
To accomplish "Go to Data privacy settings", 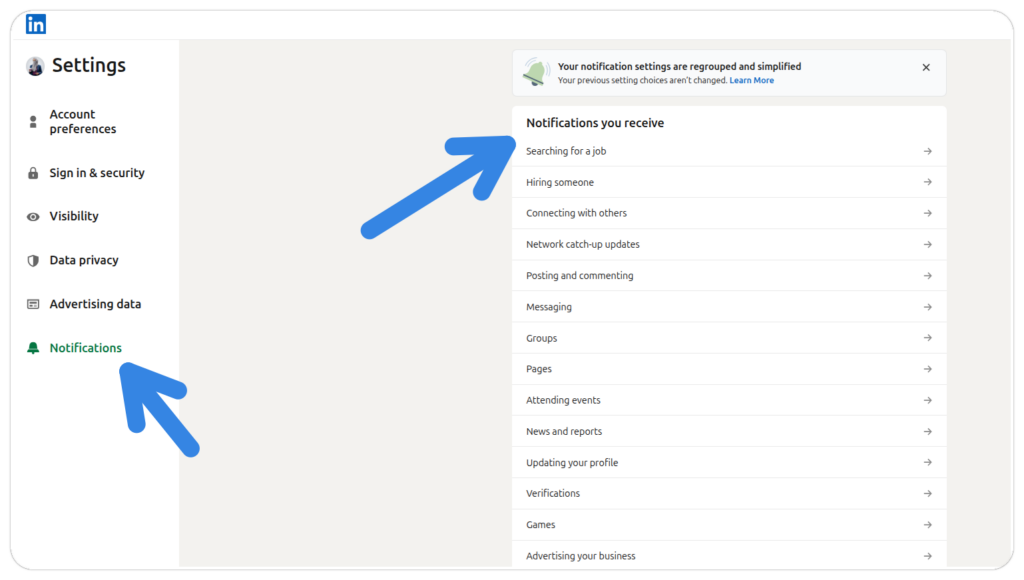I will (x=84, y=260).
